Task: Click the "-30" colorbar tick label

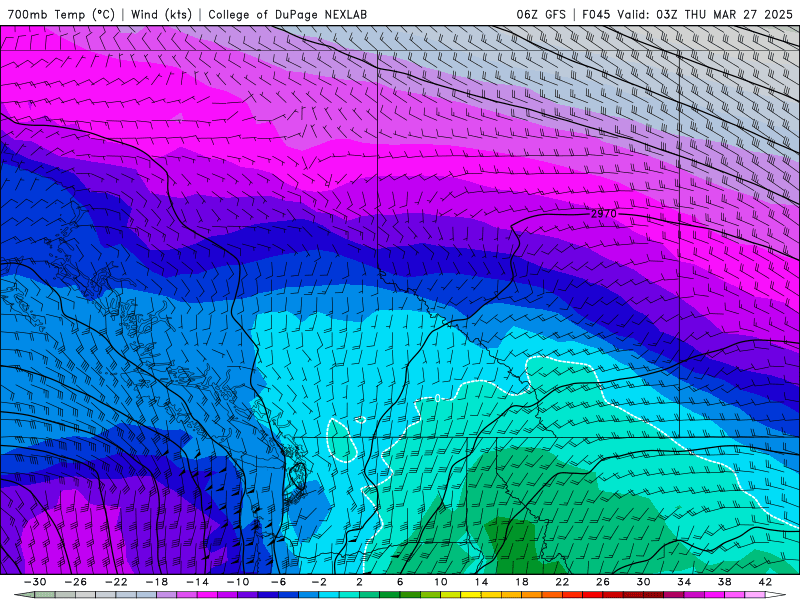Action: pos(35,582)
